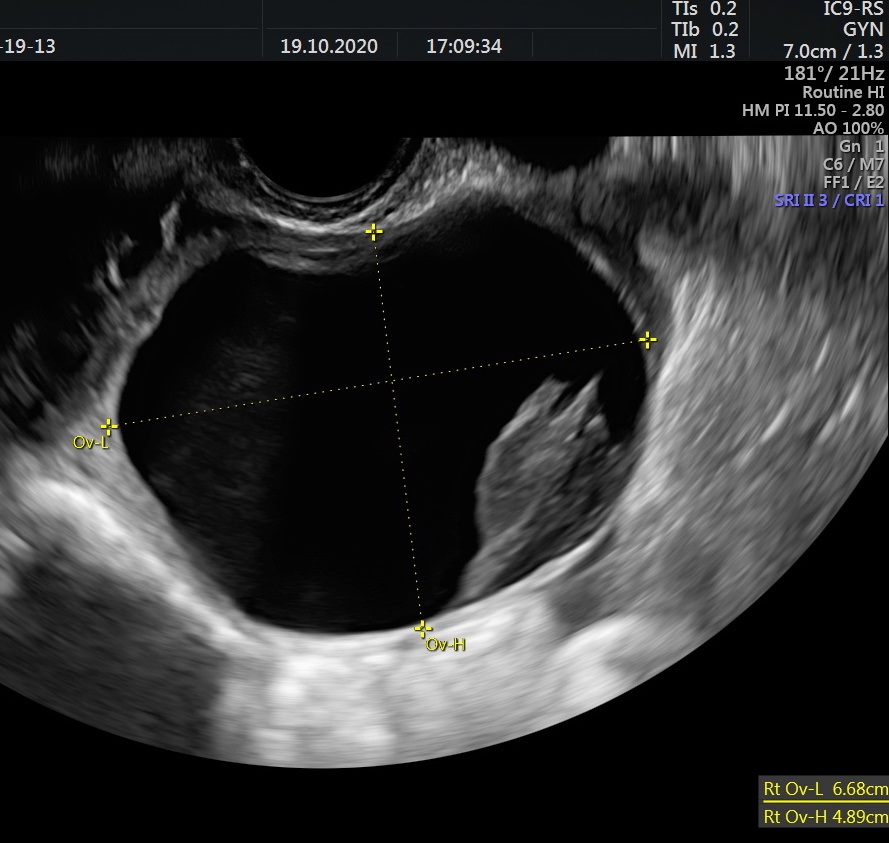Viewport: 889px width, 843px height.
Task: Click the Gn 1 gain parameter
Action: coord(861,146)
